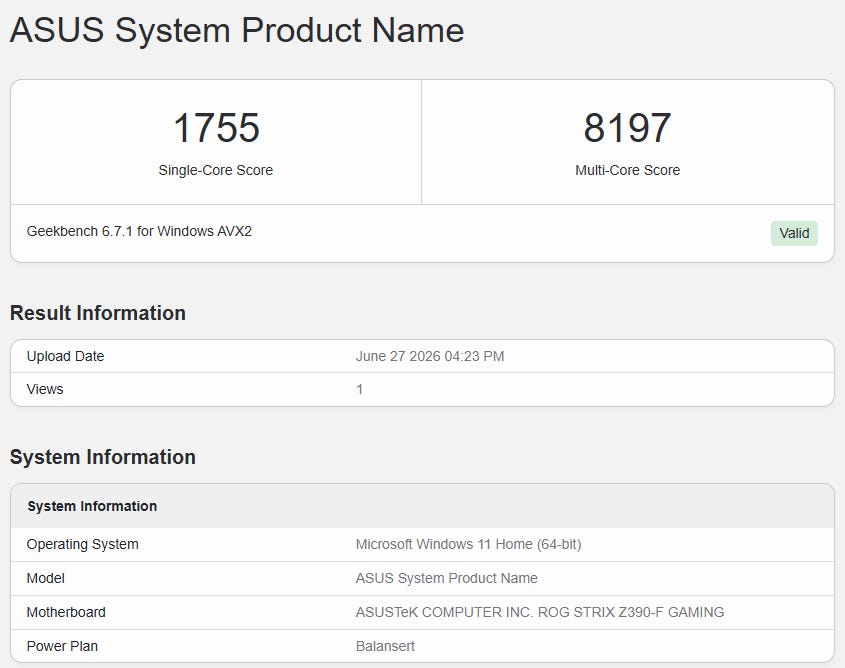Click the System Information table header row
The image size is (845, 668).
[x=422, y=506]
